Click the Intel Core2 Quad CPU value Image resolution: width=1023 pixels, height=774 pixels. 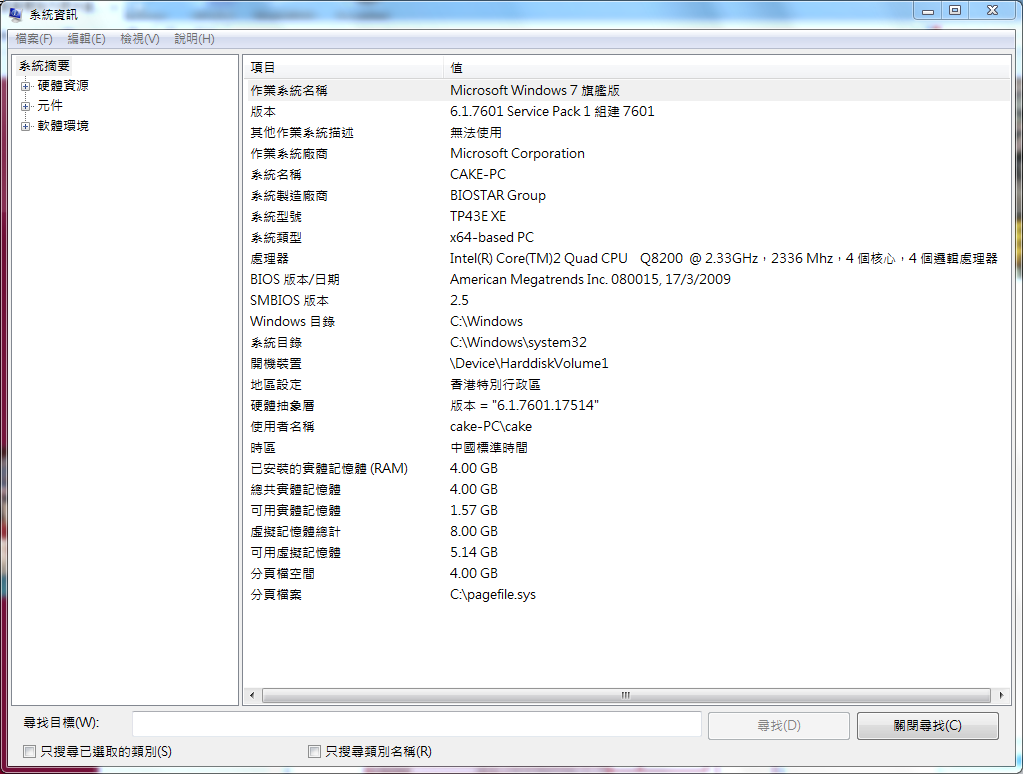tap(724, 258)
